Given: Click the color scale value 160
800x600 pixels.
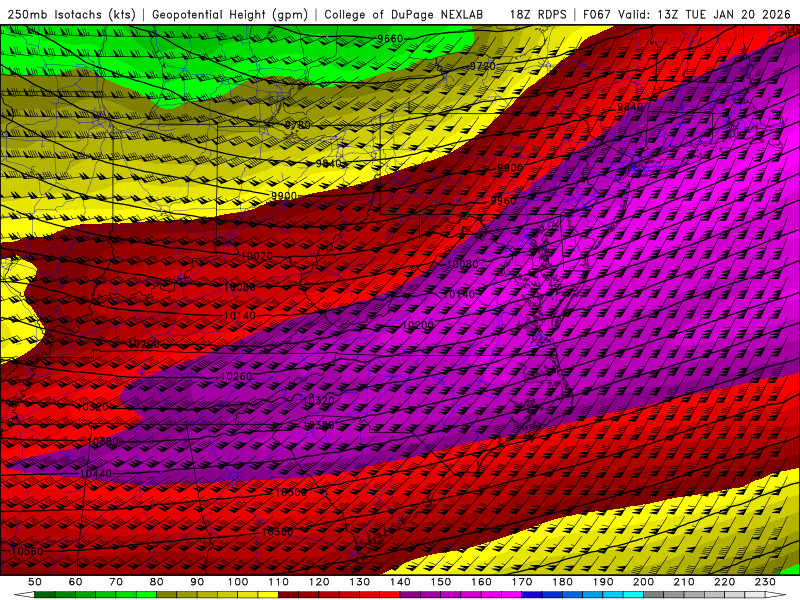Looking at the screenshot, I should click(481, 582).
